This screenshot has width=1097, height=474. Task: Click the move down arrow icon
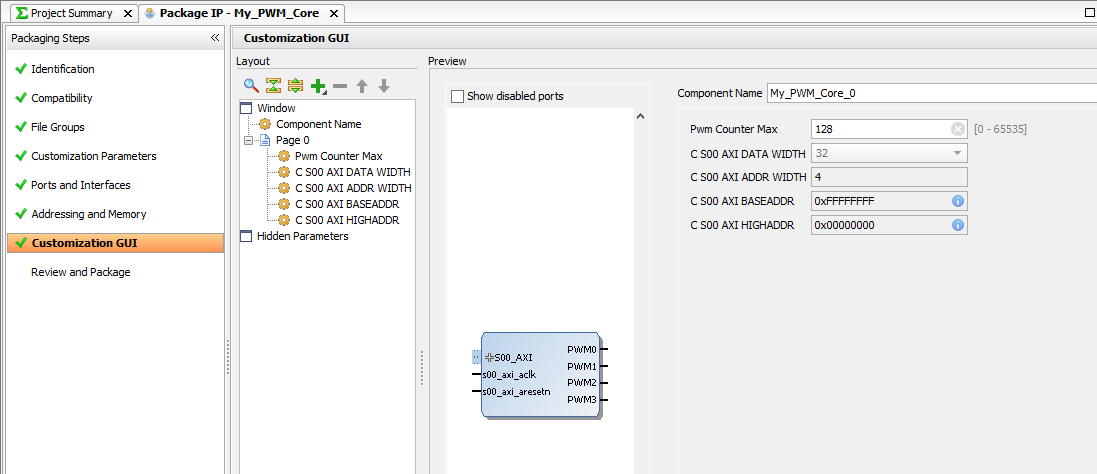383,86
